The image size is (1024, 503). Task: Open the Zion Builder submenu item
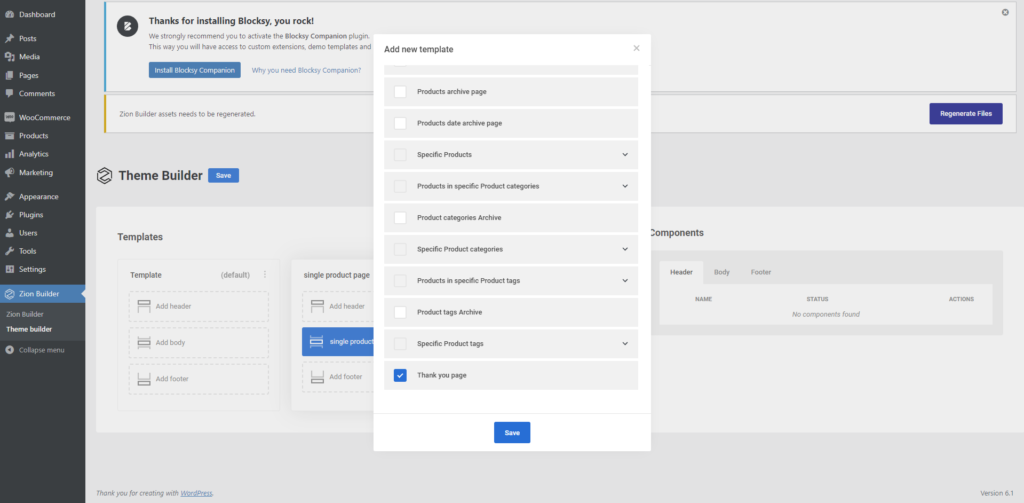pos(25,314)
